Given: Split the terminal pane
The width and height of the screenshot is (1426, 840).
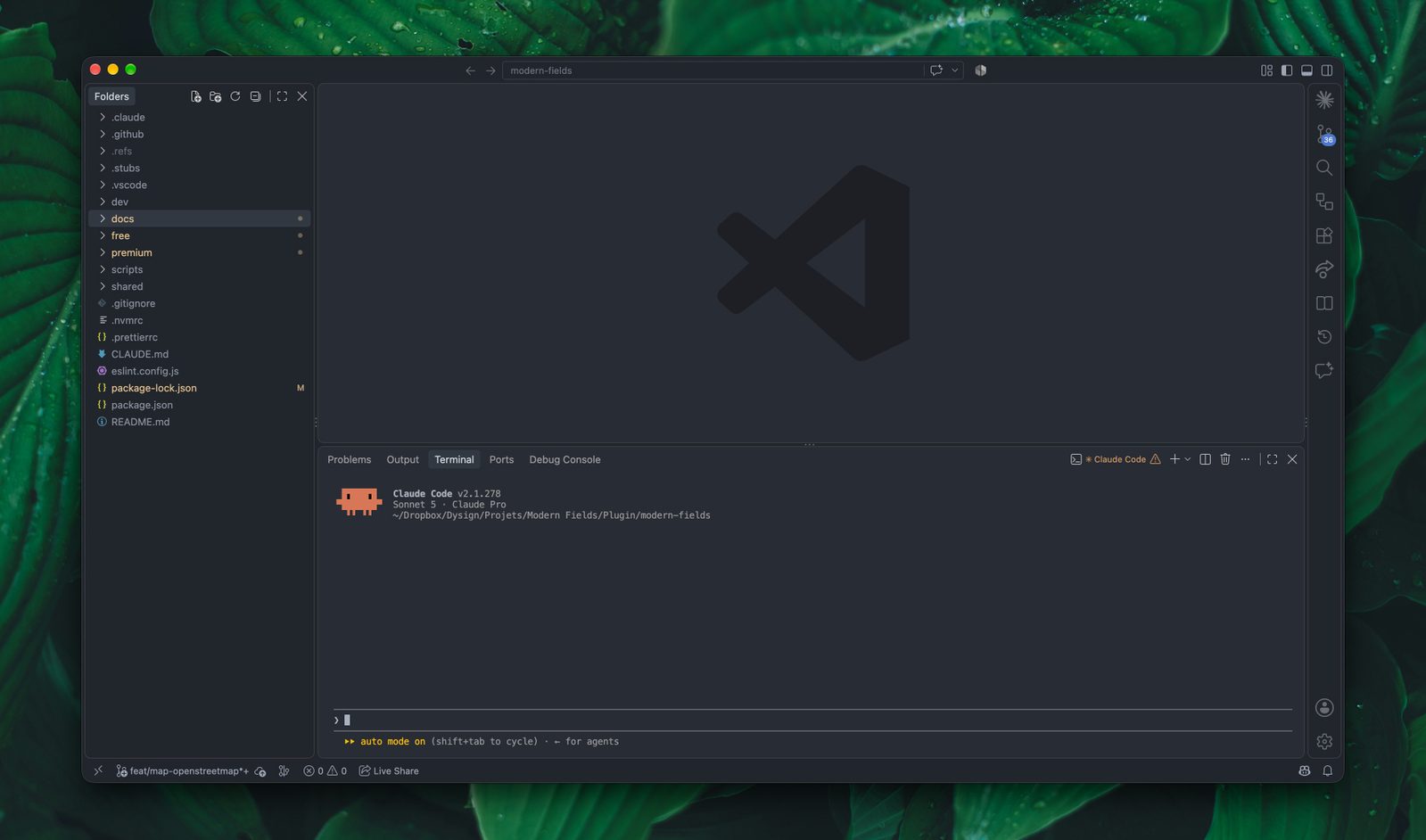Looking at the screenshot, I should point(1205,459).
